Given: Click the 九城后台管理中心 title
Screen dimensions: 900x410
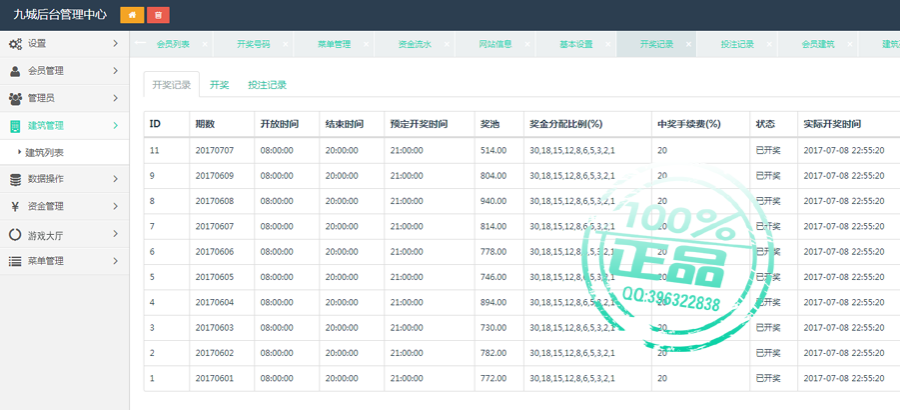Looking at the screenshot, I should [x=60, y=15].
